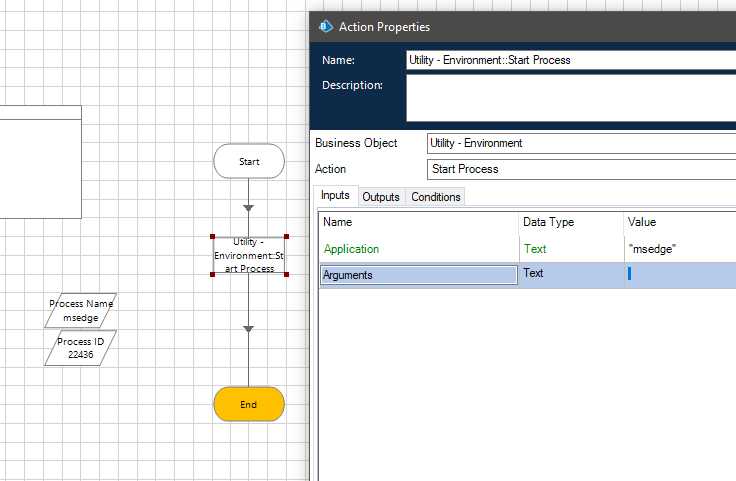Image resolution: width=736 pixels, height=481 pixels.
Task: Switch to the Inputs tab
Action: click(335, 196)
